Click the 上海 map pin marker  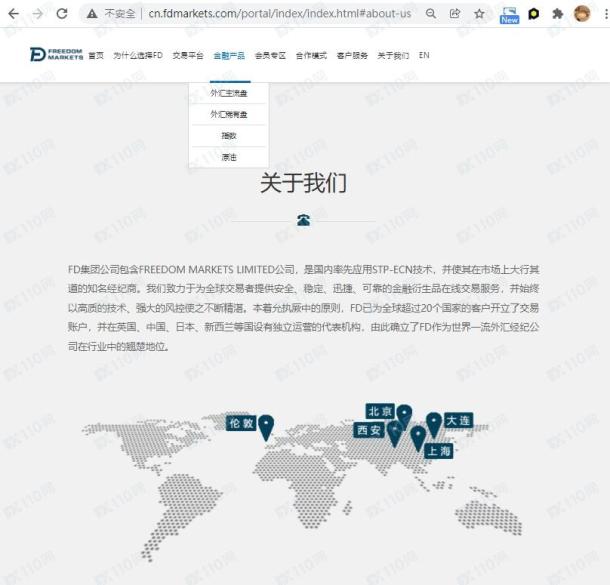pos(418,438)
